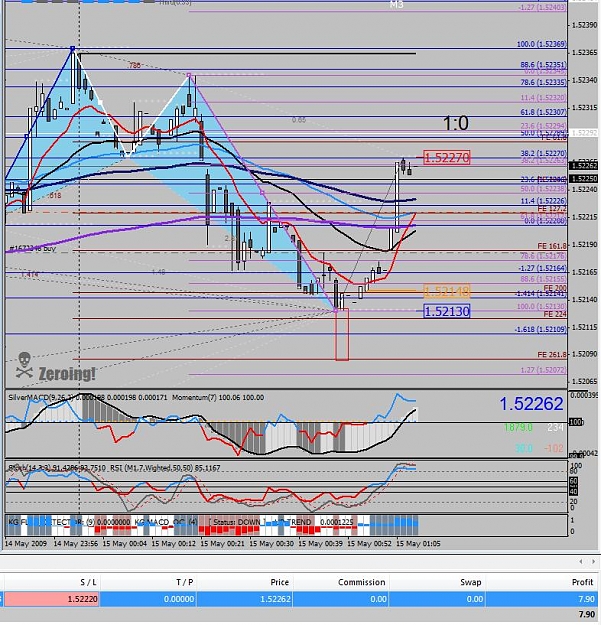The height and width of the screenshot is (625, 601).
Task: Click the Zeroing! text on chart
Action: [x=67, y=374]
